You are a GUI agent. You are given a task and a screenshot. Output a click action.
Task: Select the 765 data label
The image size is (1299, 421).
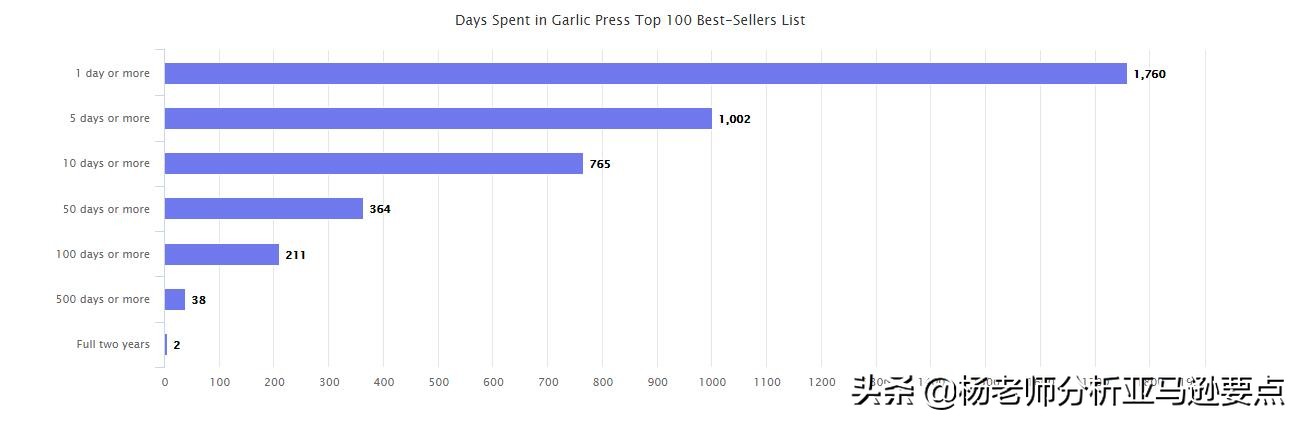599,165
